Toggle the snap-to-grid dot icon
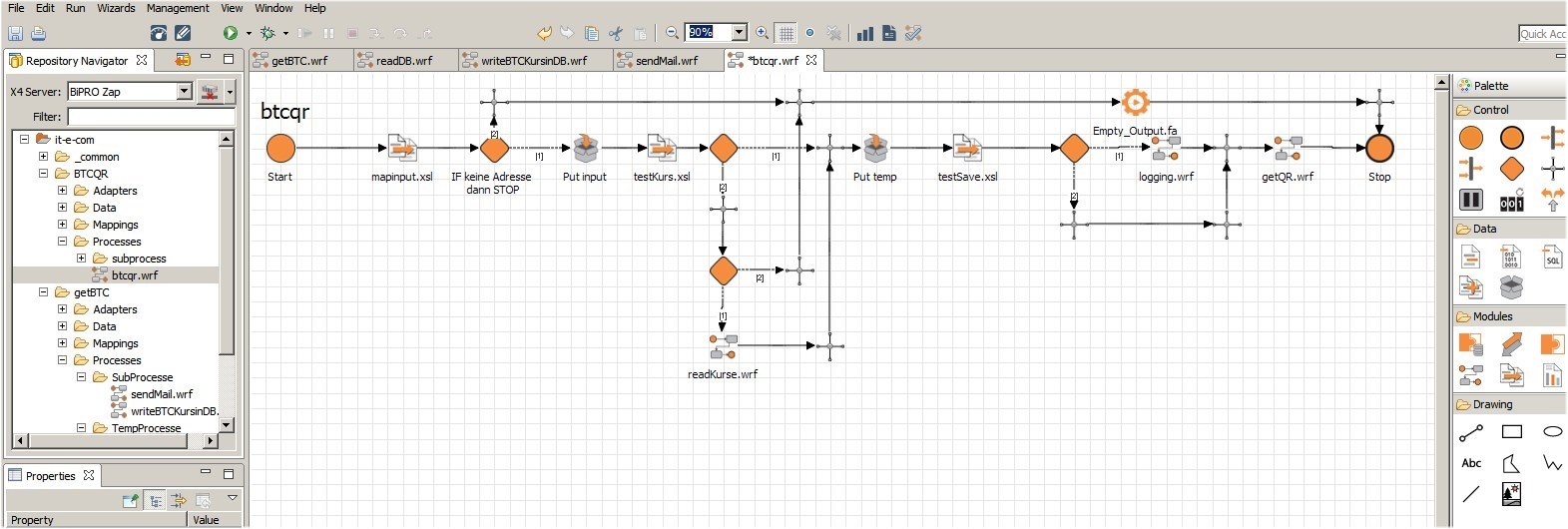Image resolution: width=1568 pixels, height=529 pixels. pos(810,33)
